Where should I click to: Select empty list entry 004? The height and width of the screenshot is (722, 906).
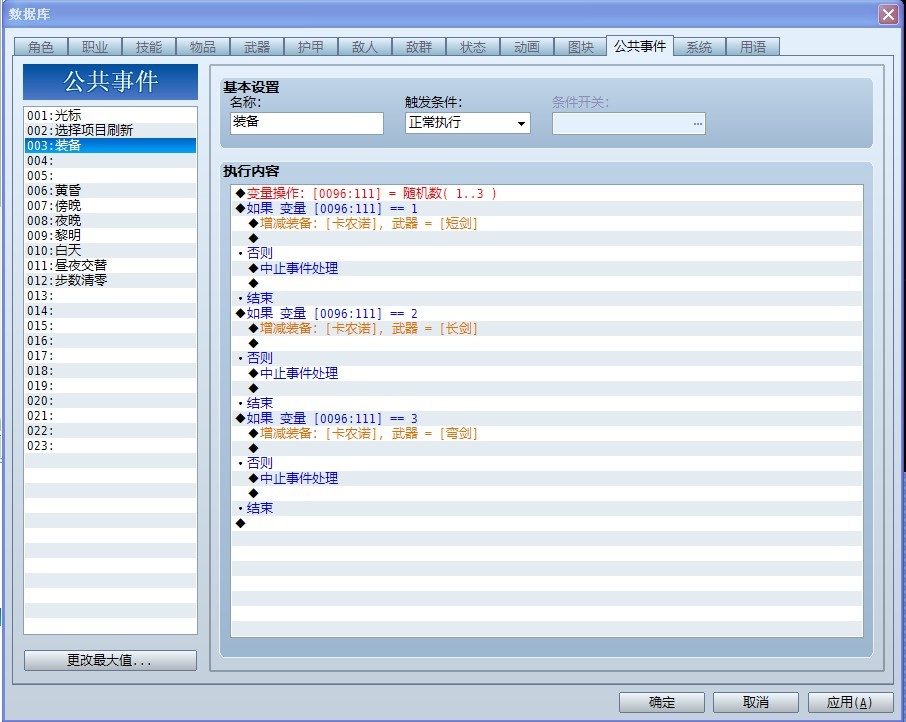click(110, 161)
